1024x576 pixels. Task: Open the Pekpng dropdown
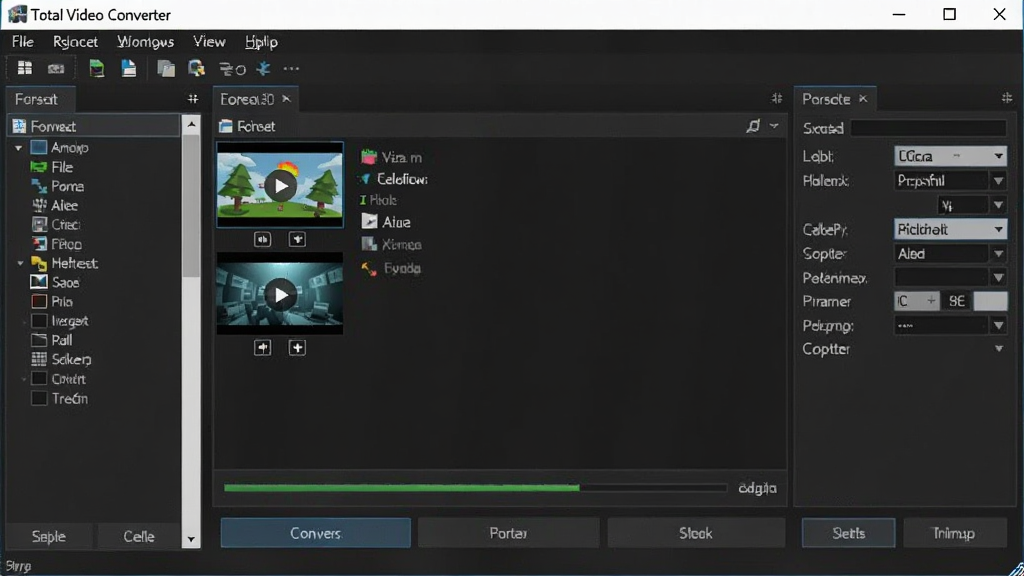pos(950,325)
